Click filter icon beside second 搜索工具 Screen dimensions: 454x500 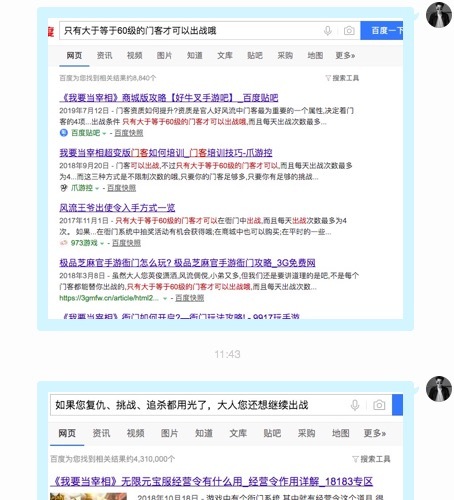tap(355, 459)
